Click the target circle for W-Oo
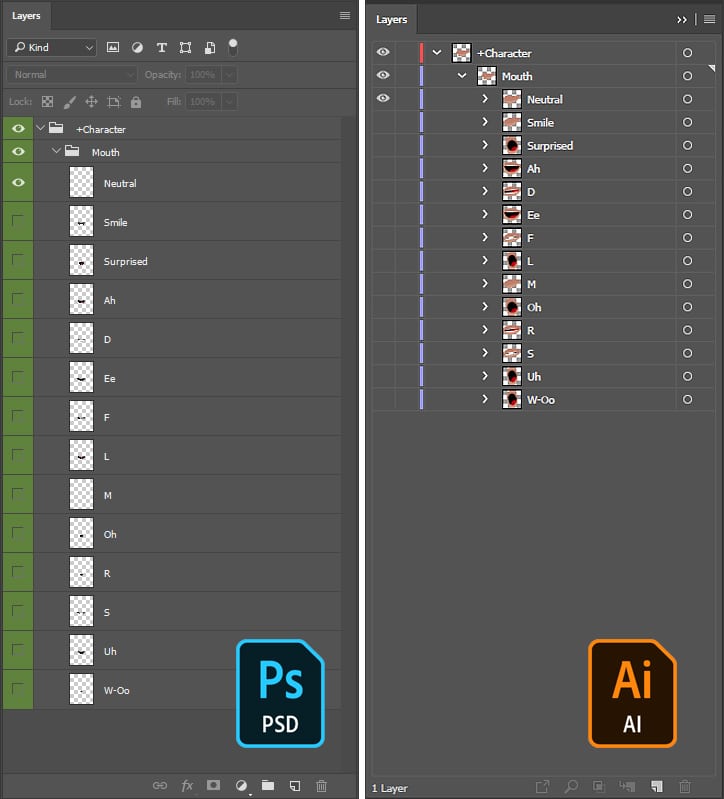The height and width of the screenshot is (799, 724). click(x=687, y=399)
